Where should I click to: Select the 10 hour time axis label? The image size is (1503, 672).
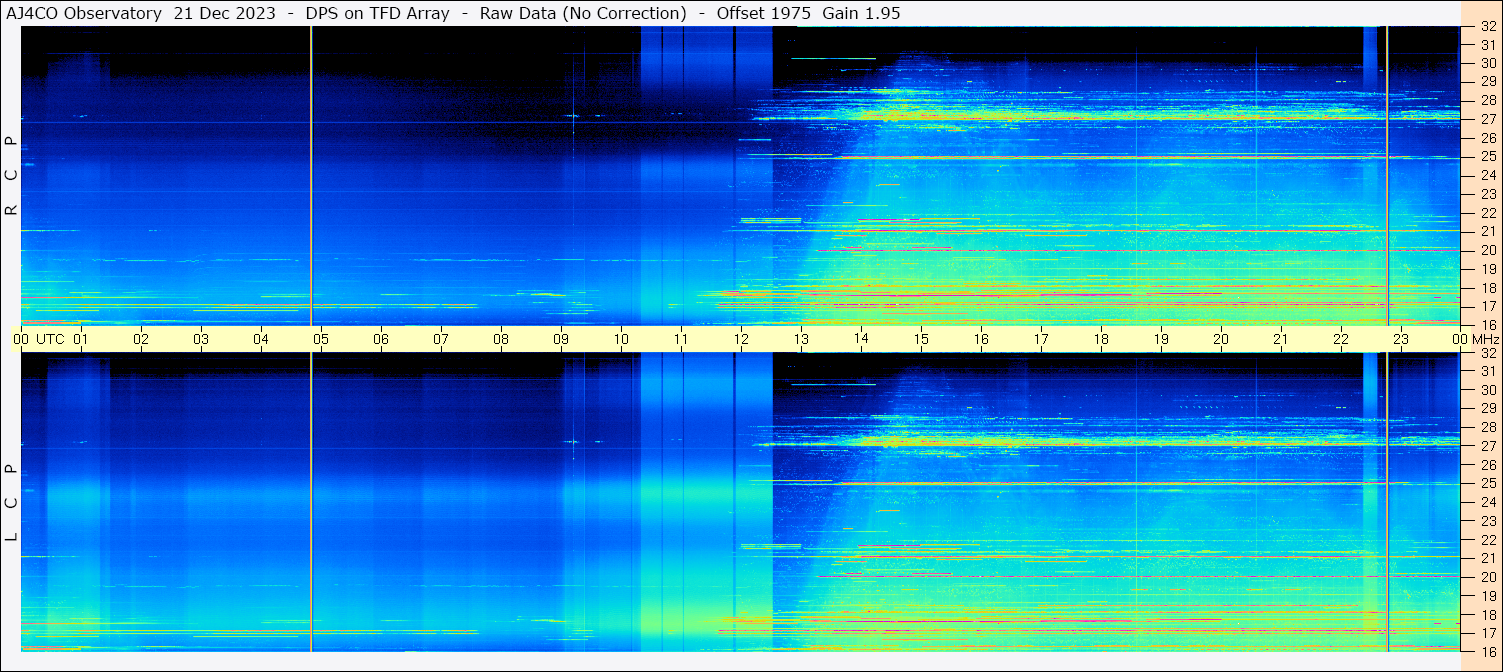click(621, 339)
